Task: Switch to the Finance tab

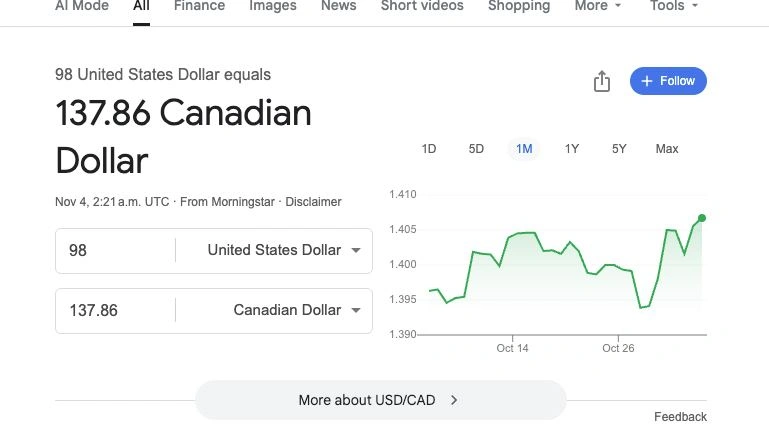Action: pos(199,6)
